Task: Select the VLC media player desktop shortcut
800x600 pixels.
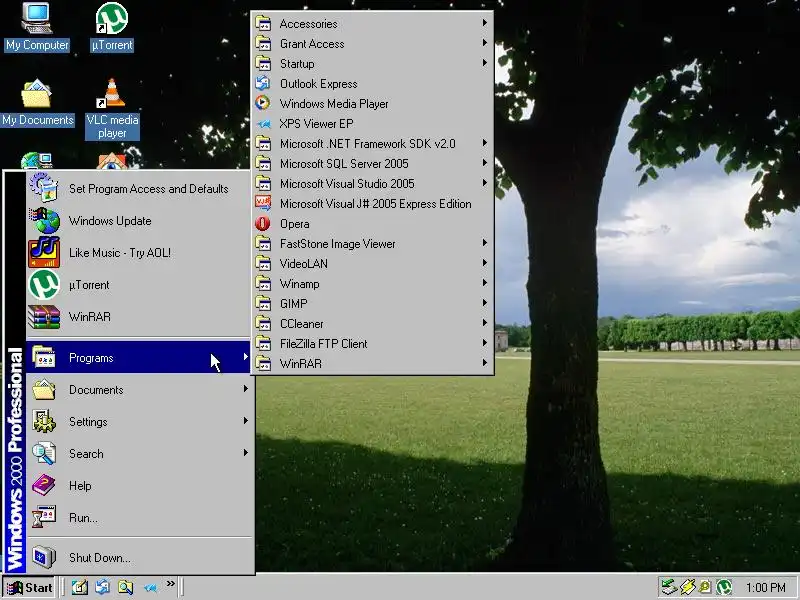Action: pos(112,109)
